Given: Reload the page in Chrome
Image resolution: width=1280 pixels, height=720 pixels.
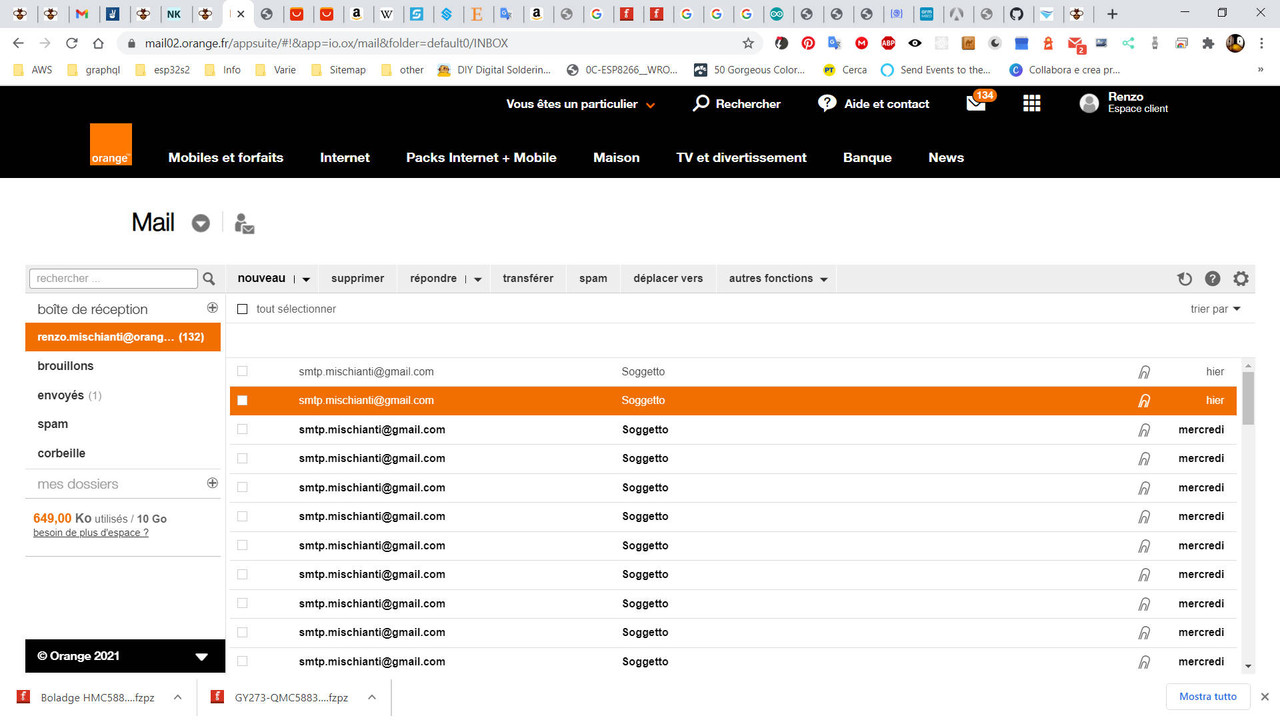Looking at the screenshot, I should (71, 43).
